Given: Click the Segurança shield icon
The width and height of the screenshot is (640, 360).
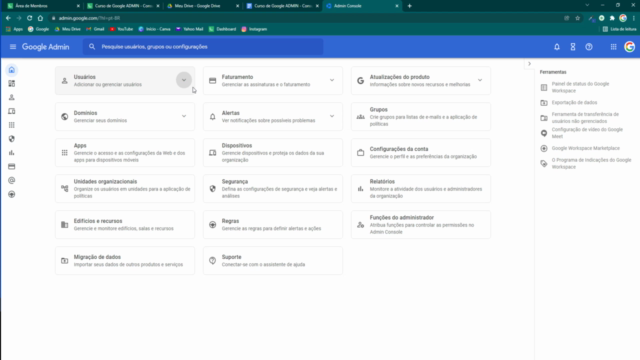Looking at the screenshot, I should [x=213, y=189].
